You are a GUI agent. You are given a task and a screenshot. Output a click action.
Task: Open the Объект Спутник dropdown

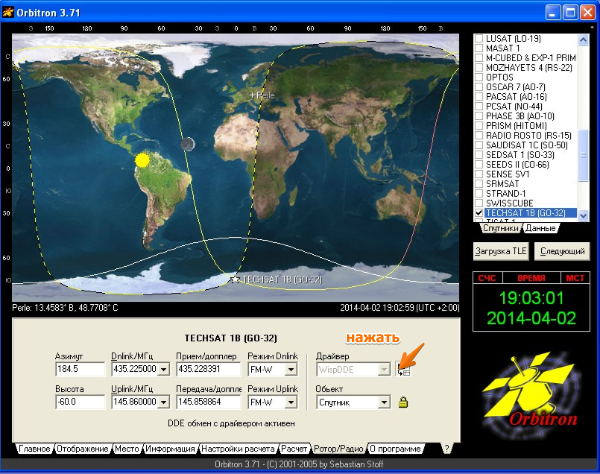click(x=384, y=402)
